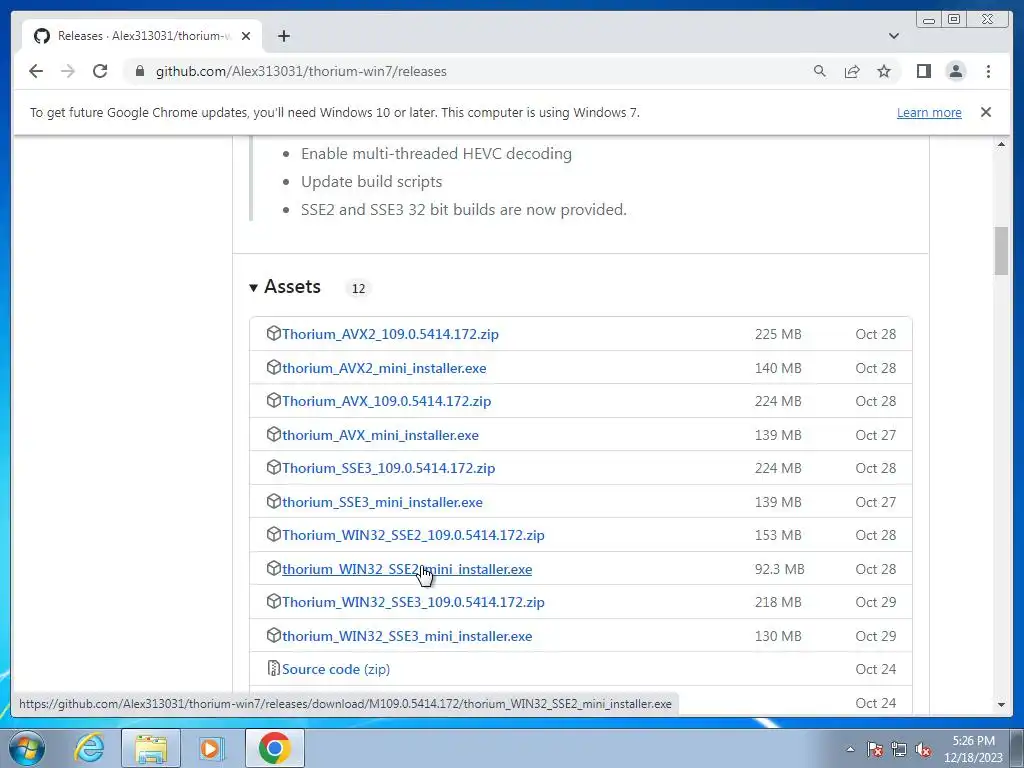Click the 130 MB size text
1024x768 pixels.
tap(778, 636)
